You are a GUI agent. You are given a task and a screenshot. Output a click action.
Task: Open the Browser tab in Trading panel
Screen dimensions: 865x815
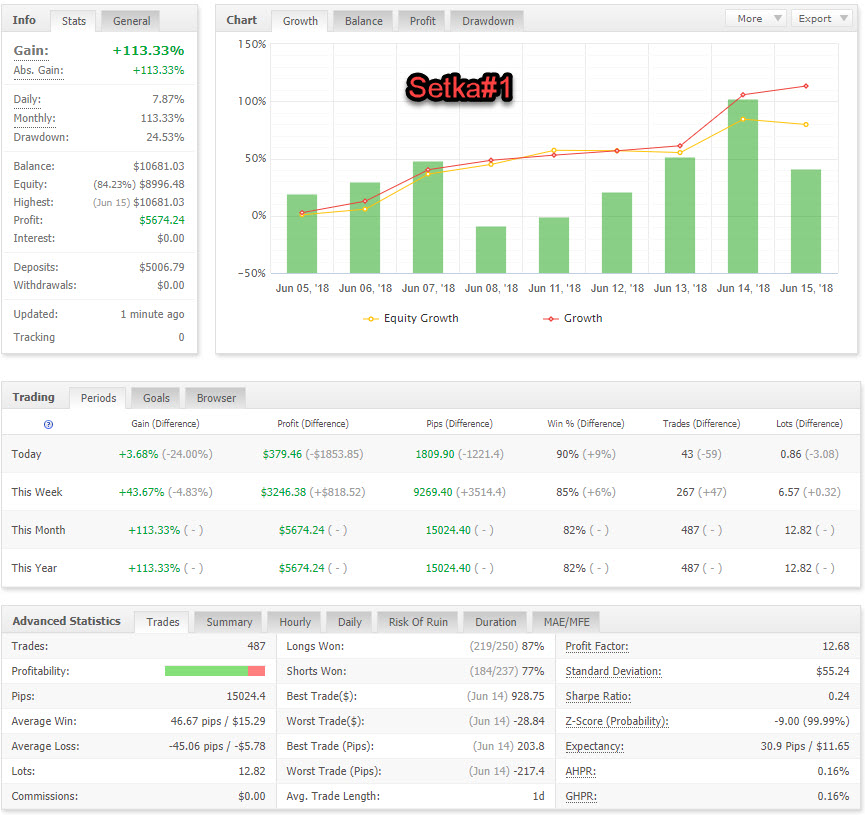pos(216,398)
